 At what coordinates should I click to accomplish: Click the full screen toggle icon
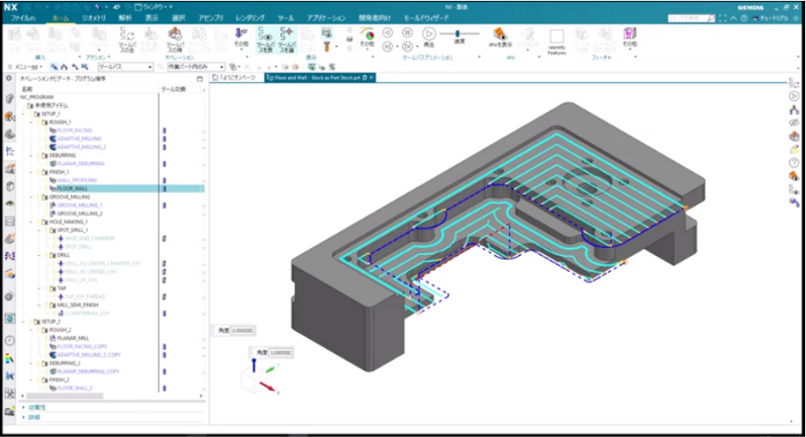pos(723,18)
